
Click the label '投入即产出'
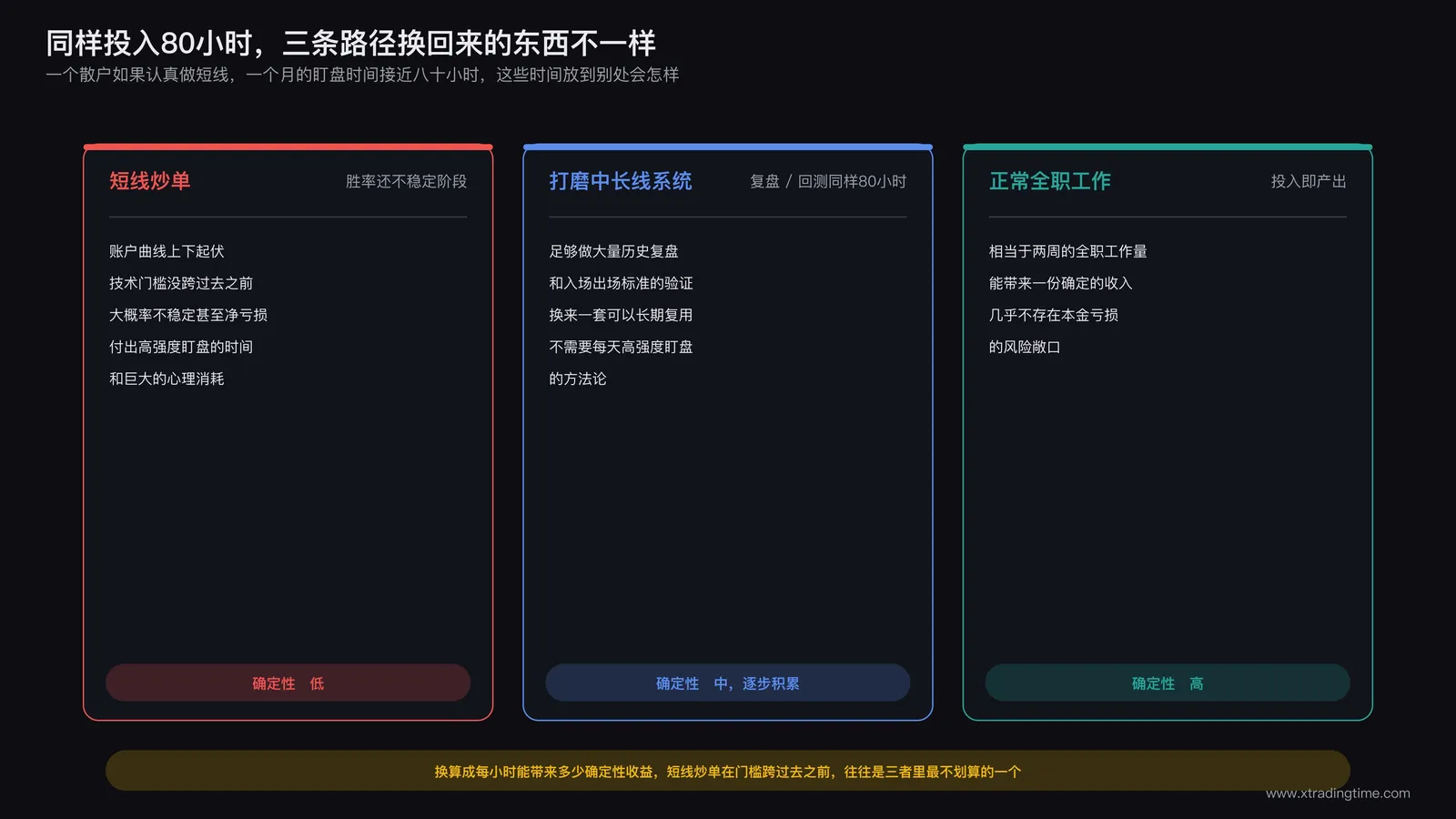[1309, 181]
